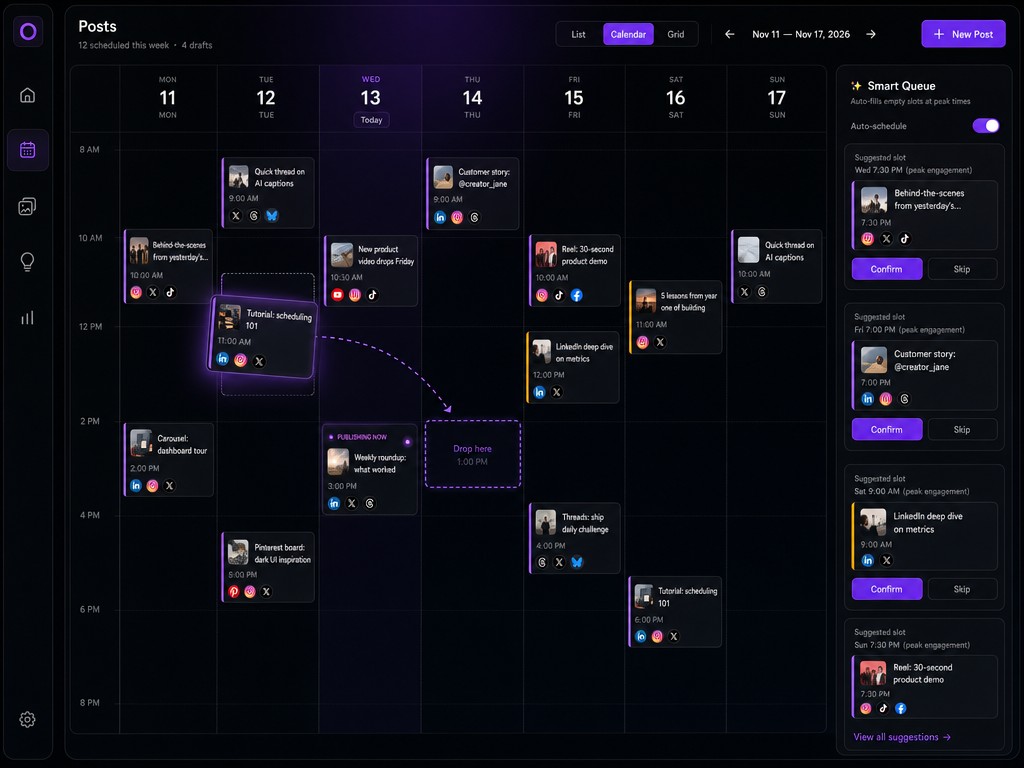Click LinkedIn icon on LinkedIn deep dive 12:00 PM post

pyautogui.click(x=539, y=392)
